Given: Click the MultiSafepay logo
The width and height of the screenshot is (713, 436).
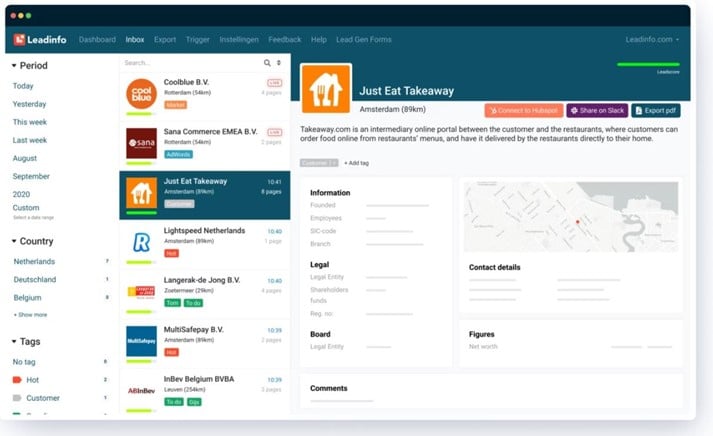Looking at the screenshot, I should click(141, 341).
